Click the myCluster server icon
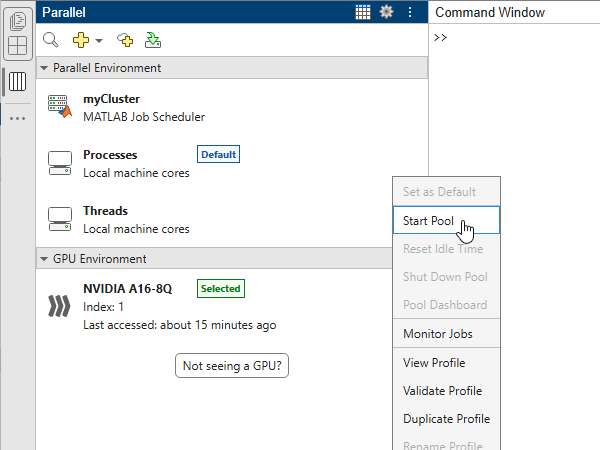 60,106
